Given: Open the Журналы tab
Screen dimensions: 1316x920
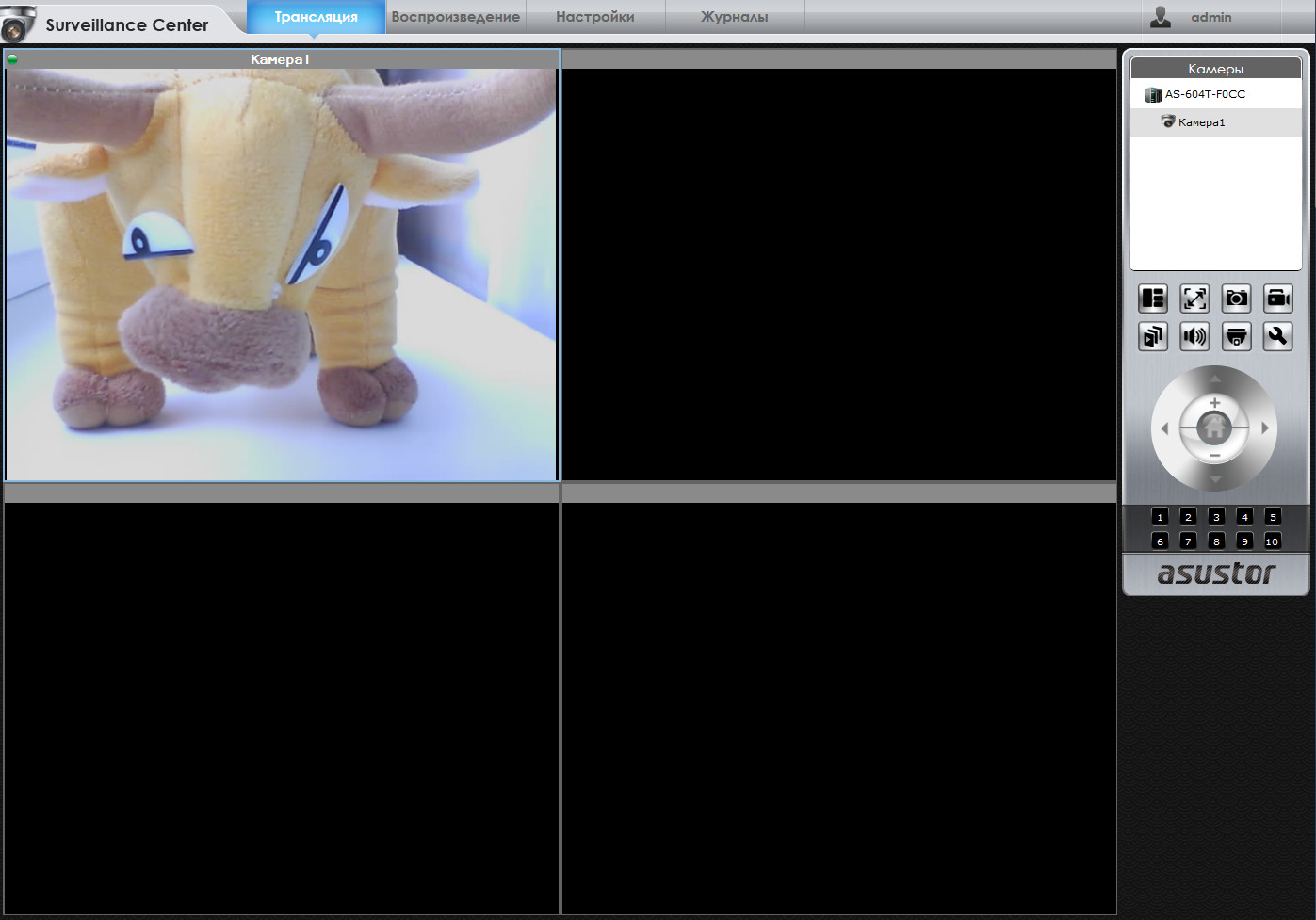Looking at the screenshot, I should click(x=734, y=17).
